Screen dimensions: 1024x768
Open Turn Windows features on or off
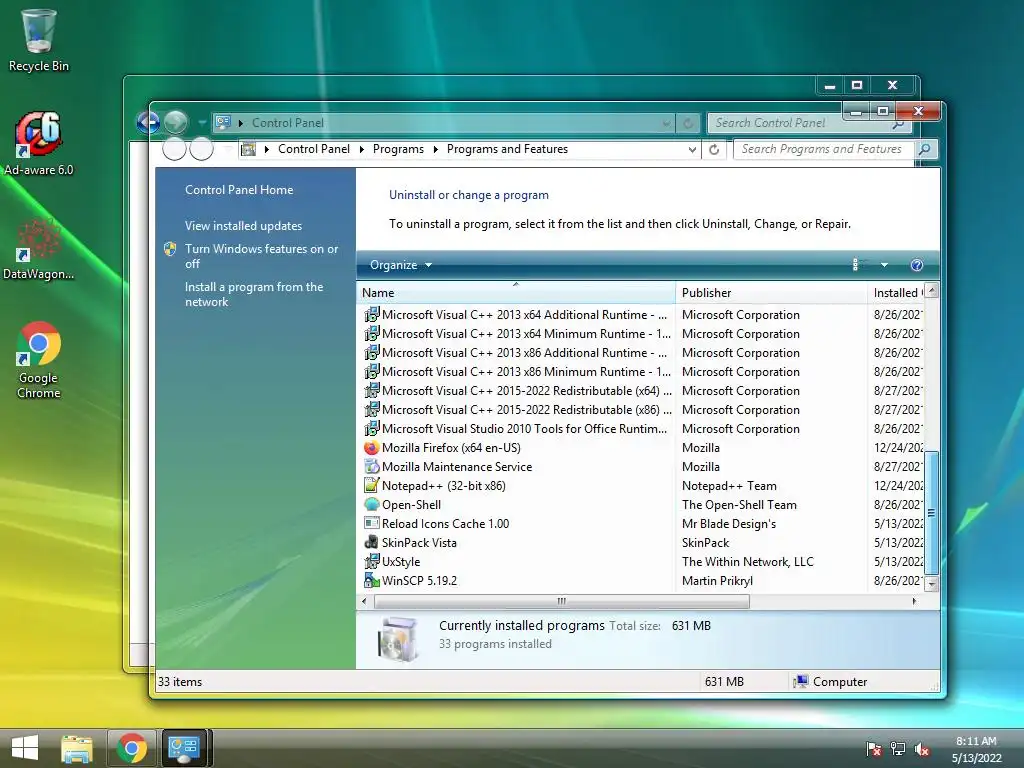pos(261,256)
